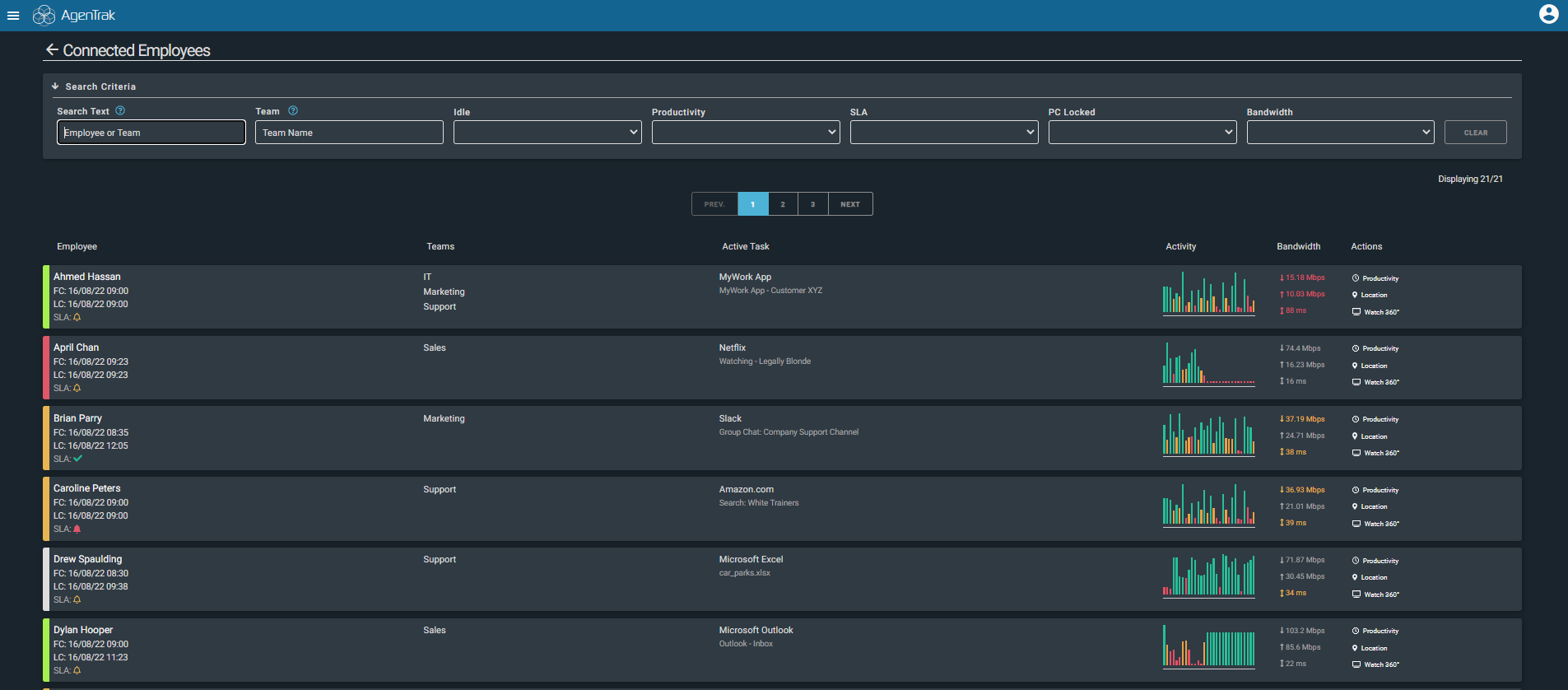View Dylan Hooper's activity chart
1568x690 pixels.
click(1208, 646)
